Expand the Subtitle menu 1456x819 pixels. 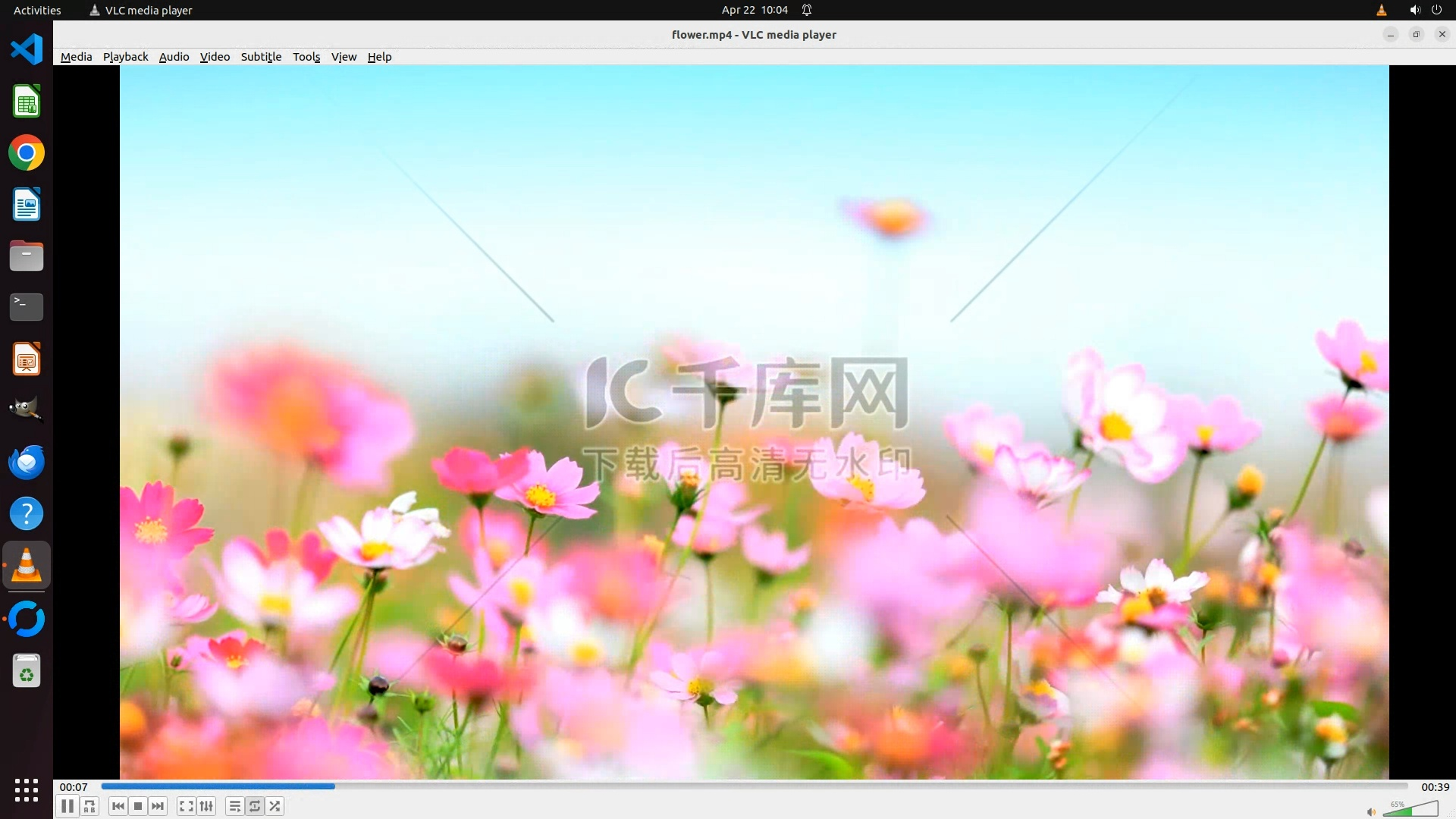click(x=261, y=57)
